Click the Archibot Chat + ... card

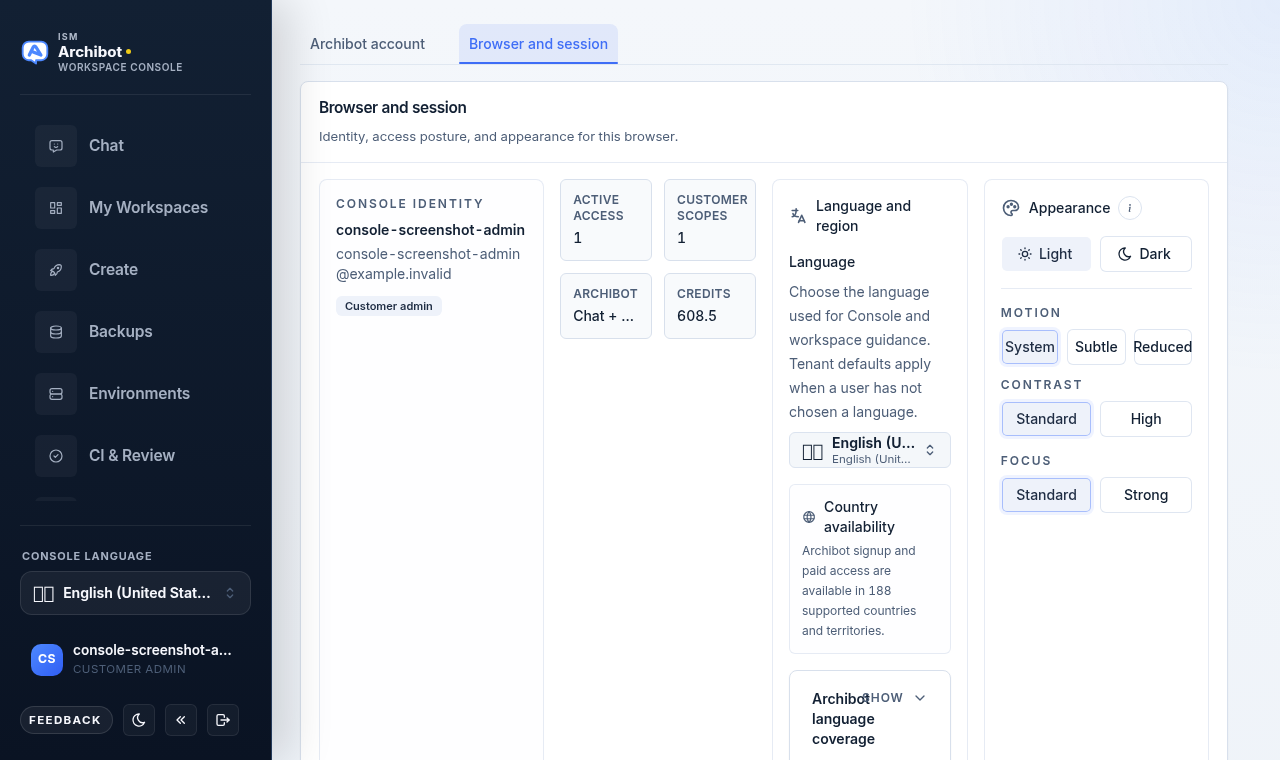coord(606,306)
